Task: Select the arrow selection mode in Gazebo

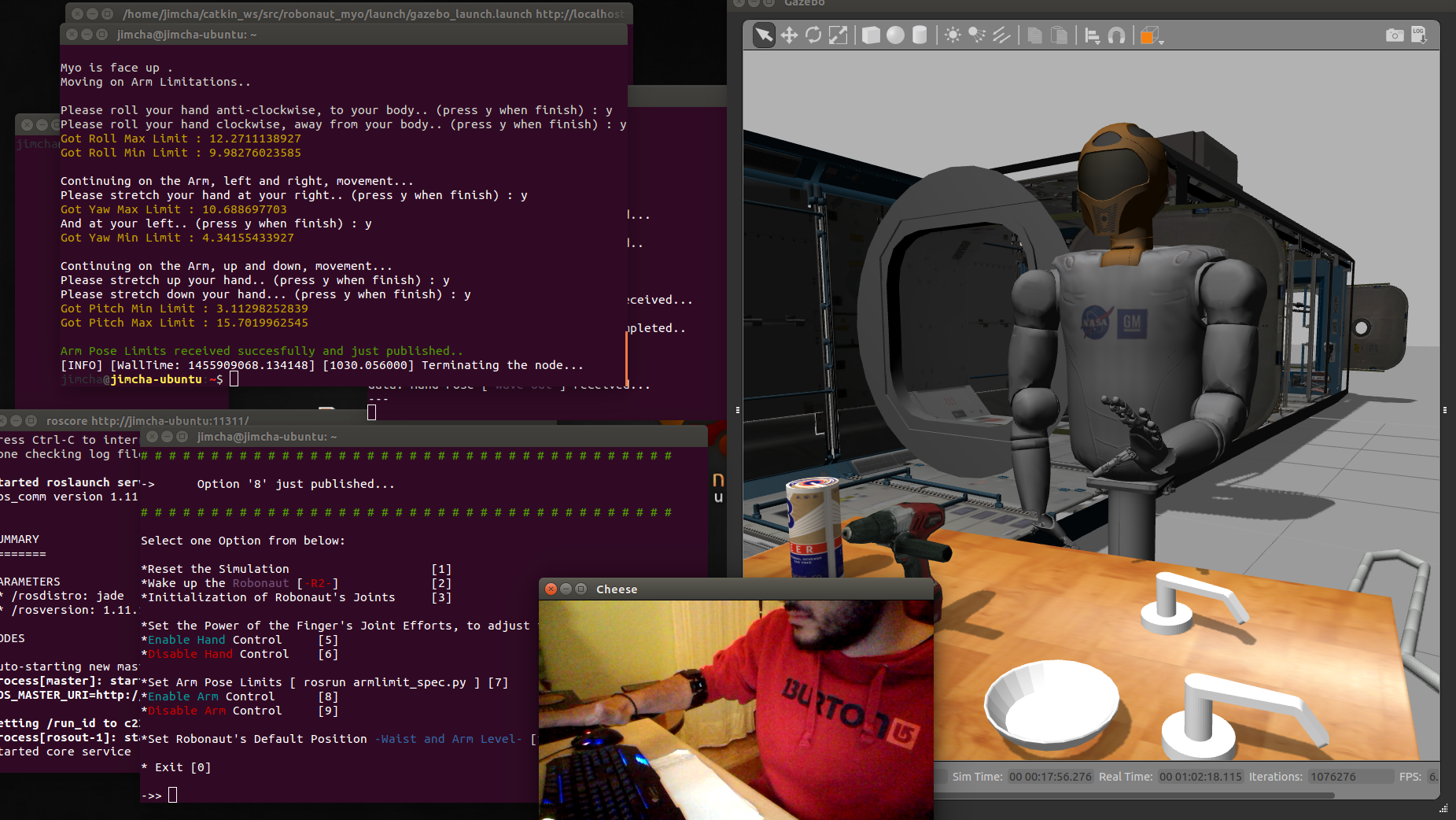Action: click(763, 35)
